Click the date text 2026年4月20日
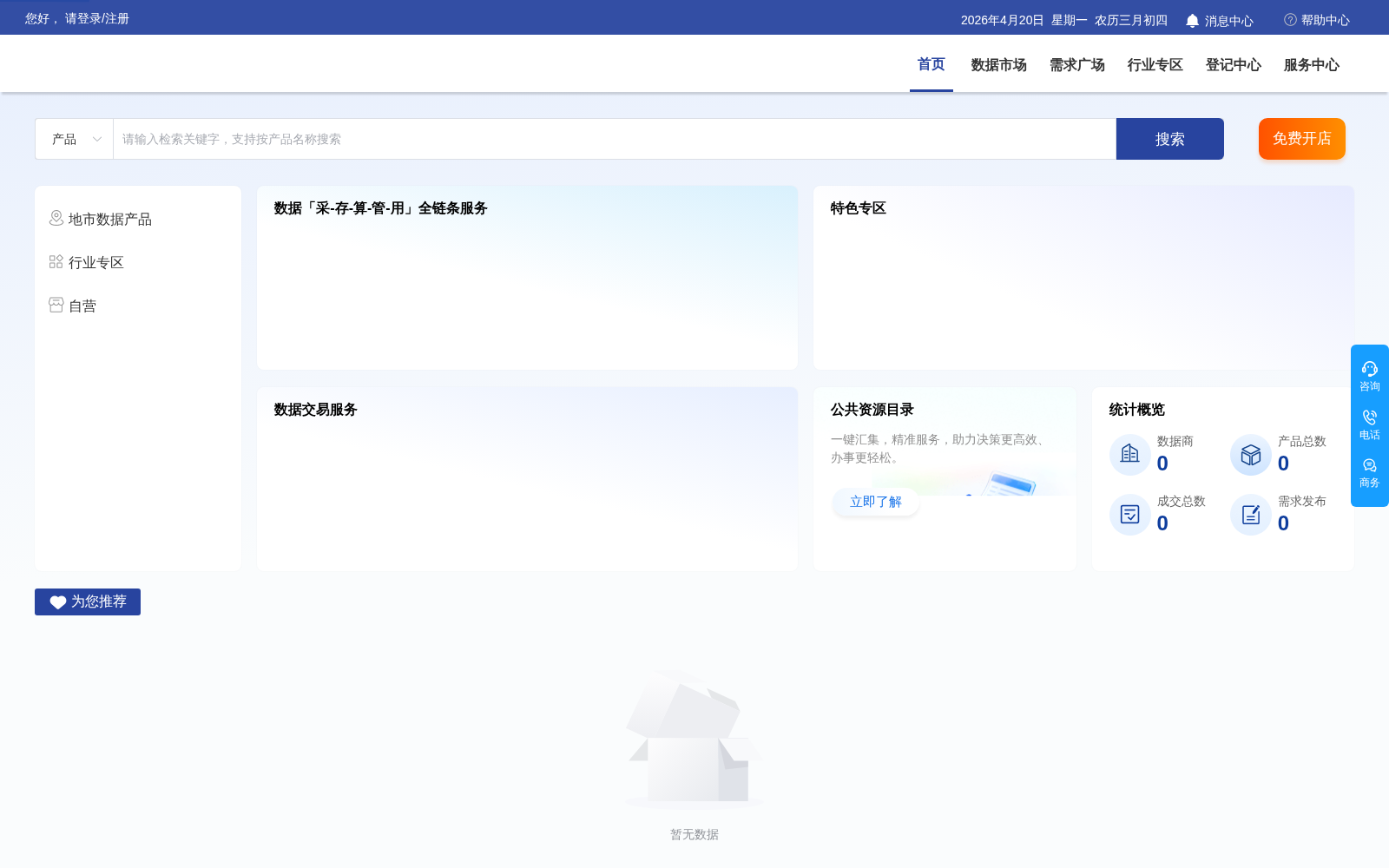Viewport: 1389px width, 868px height. (1002, 20)
